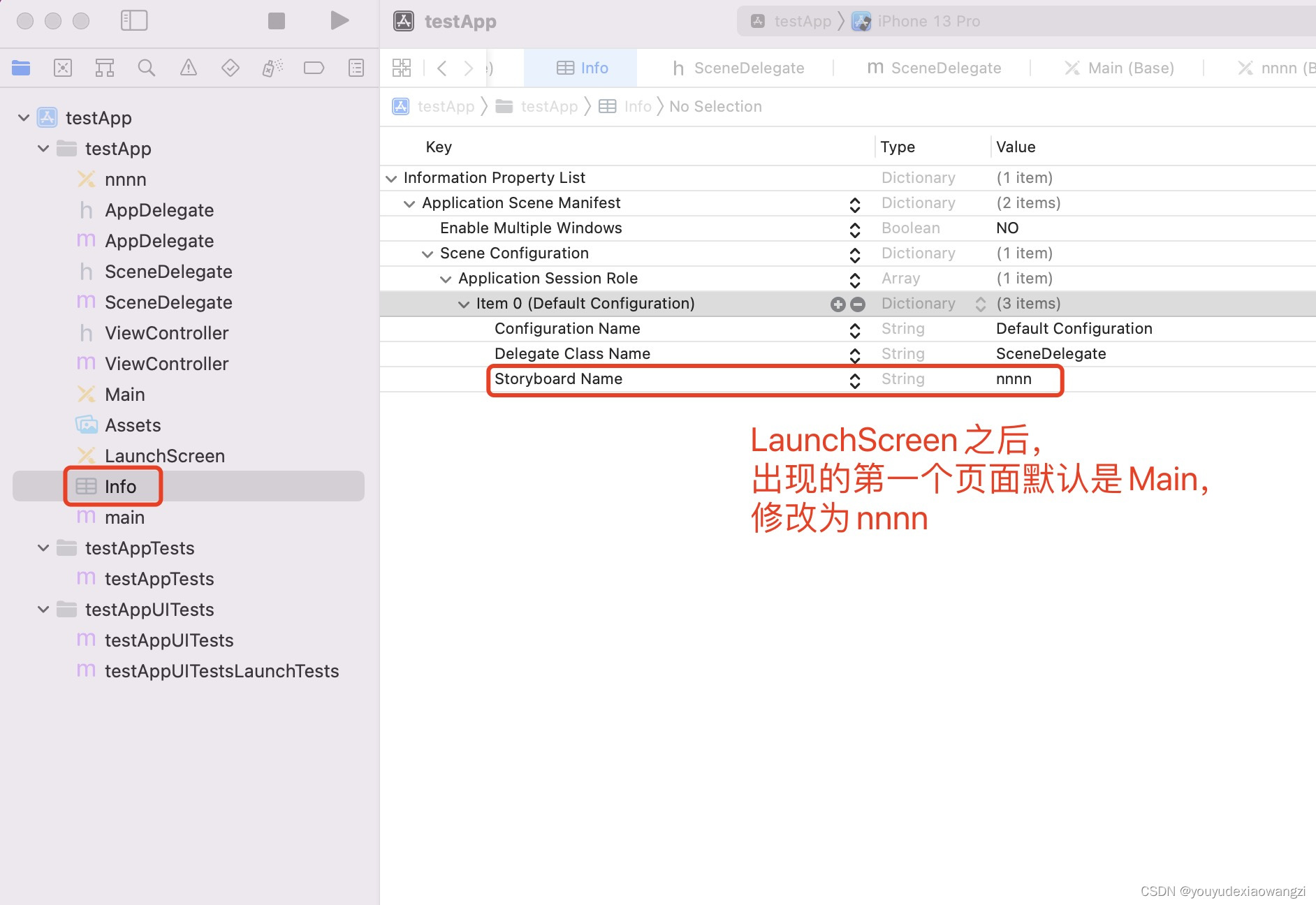This screenshot has height=905, width=1316.
Task: Open the Find navigator magnifier
Action: [x=147, y=68]
